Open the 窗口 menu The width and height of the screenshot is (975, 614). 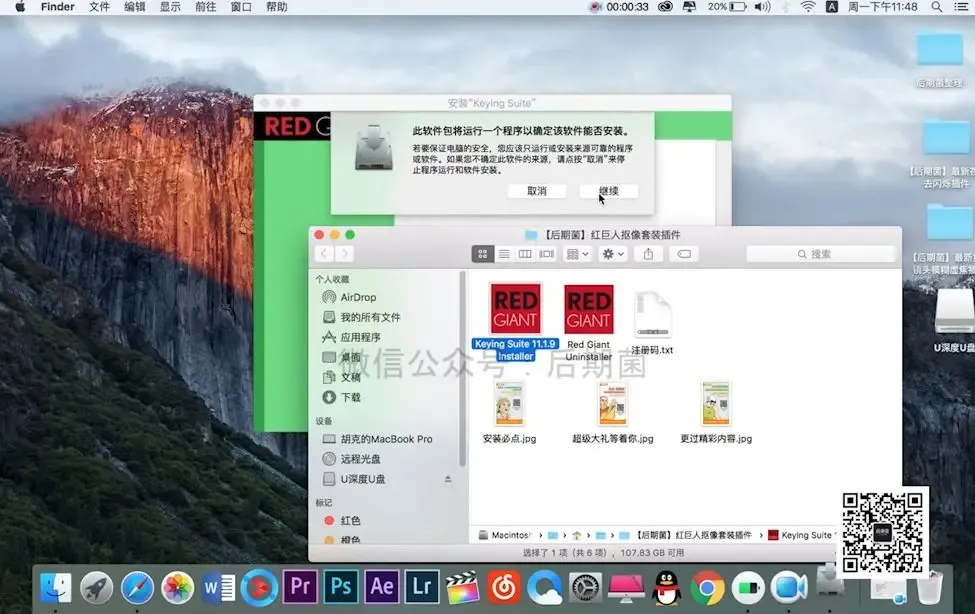(241, 7)
